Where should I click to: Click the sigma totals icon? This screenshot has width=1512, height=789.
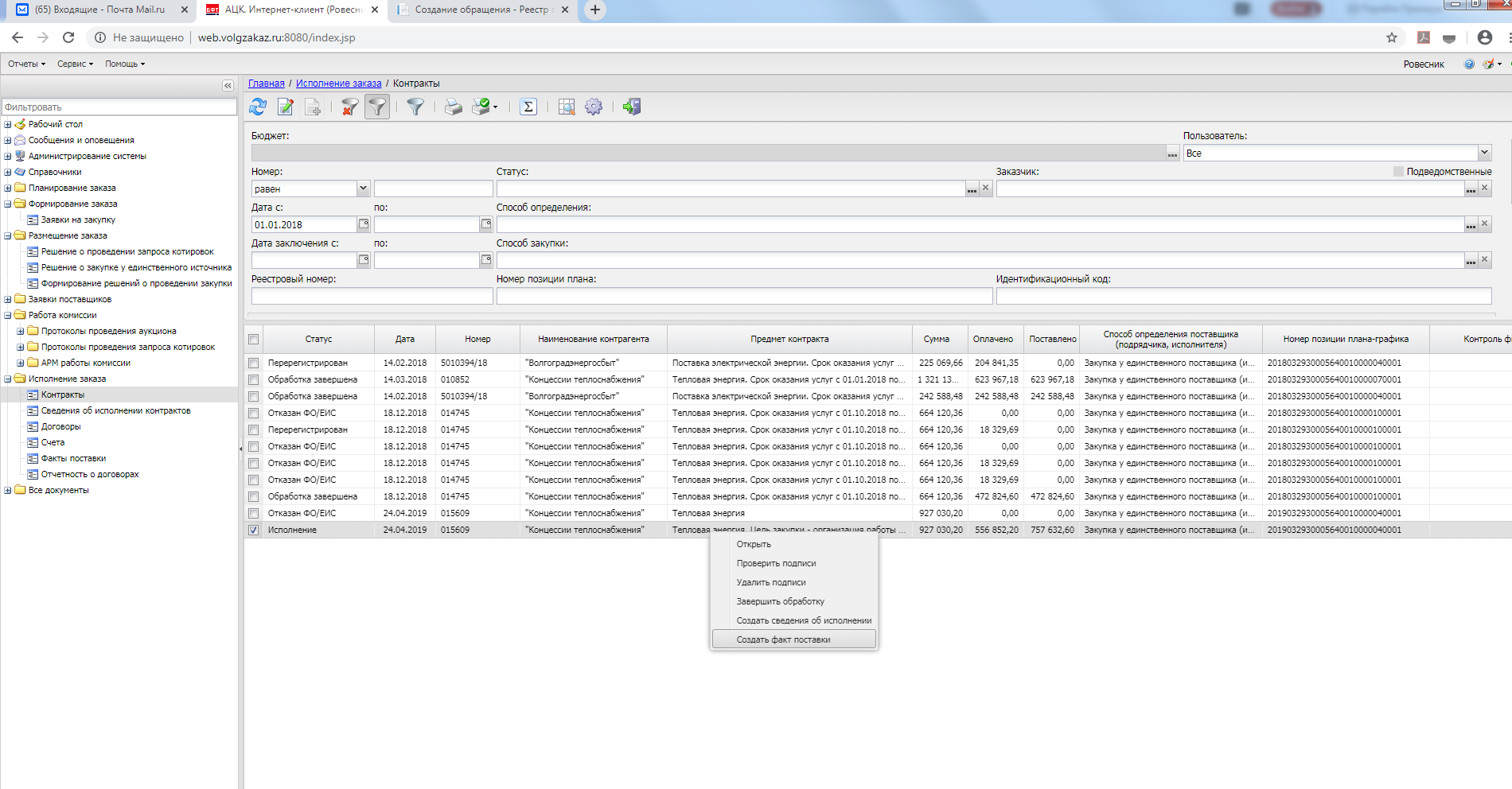click(x=528, y=107)
